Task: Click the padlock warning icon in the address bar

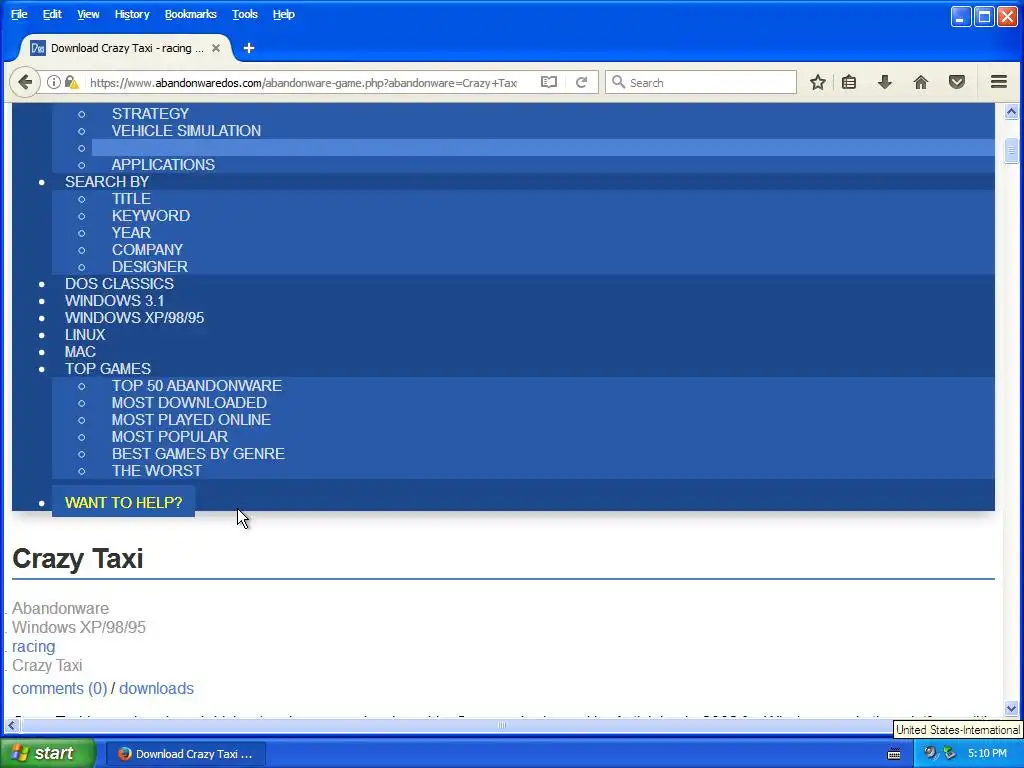Action: (x=72, y=82)
